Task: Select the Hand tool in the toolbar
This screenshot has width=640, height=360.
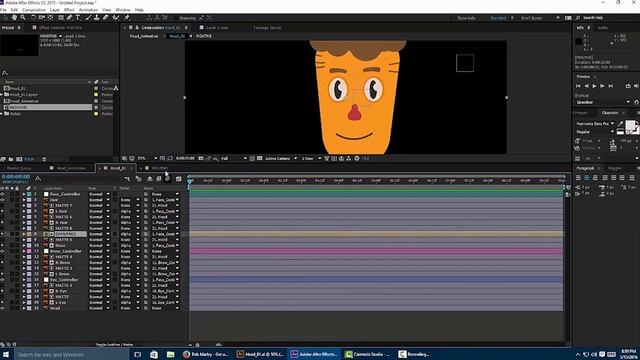Action: pos(14,18)
